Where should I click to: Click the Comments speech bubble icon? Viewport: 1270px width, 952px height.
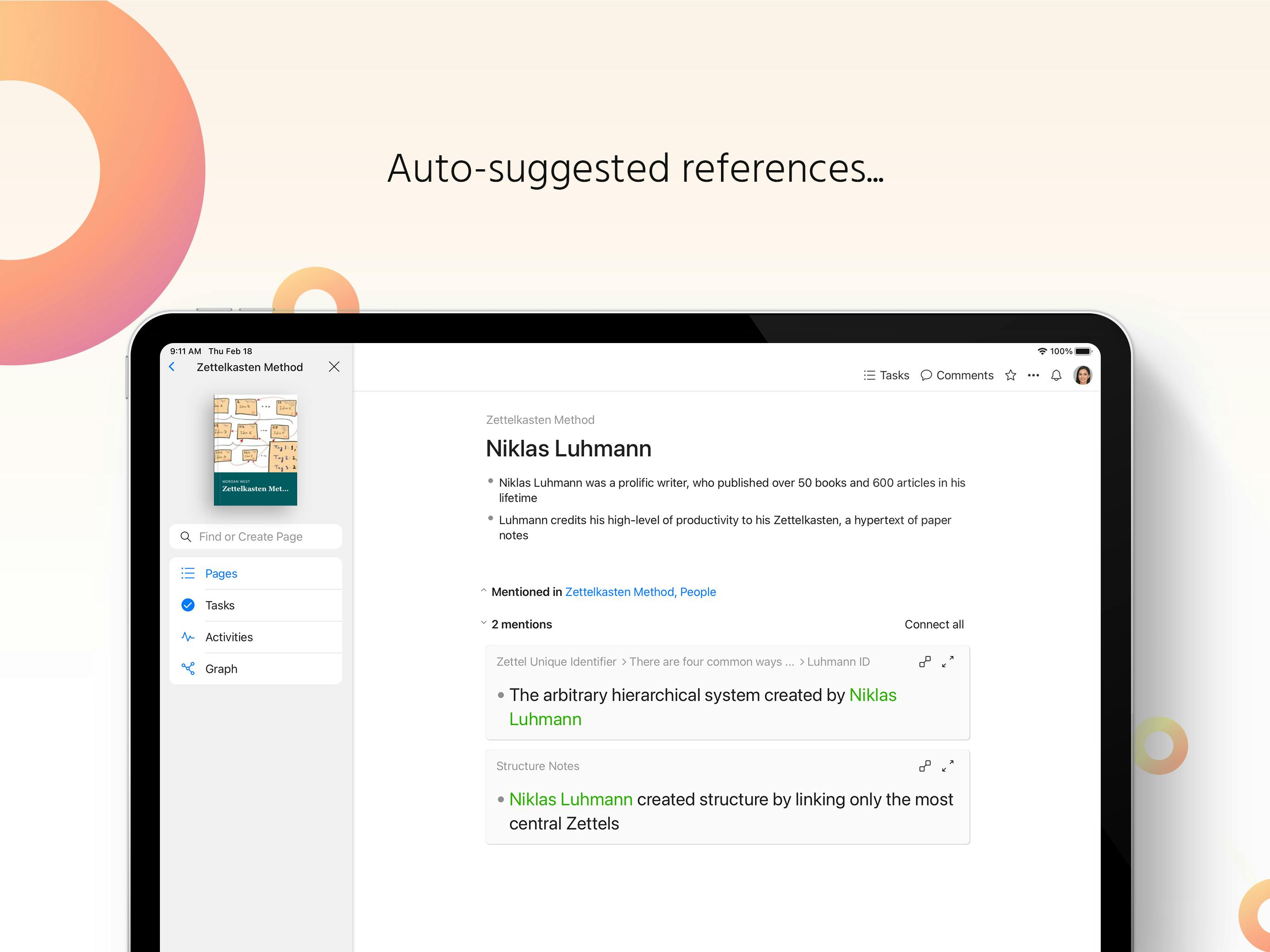[926, 376]
